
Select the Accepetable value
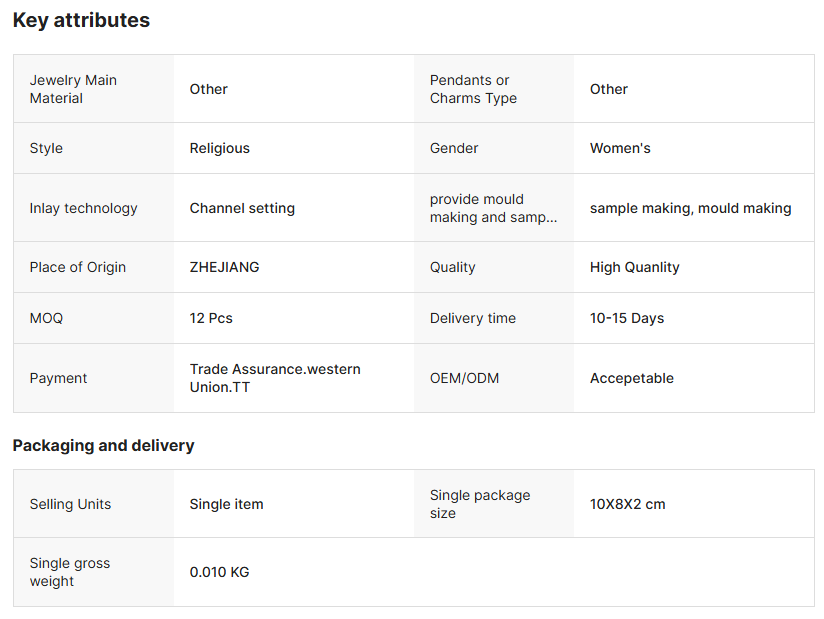pos(632,378)
